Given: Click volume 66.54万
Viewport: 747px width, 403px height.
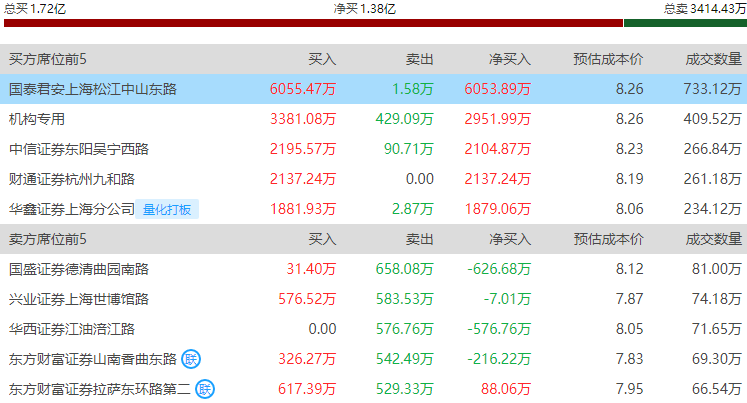Looking at the screenshot, I should (717, 389).
